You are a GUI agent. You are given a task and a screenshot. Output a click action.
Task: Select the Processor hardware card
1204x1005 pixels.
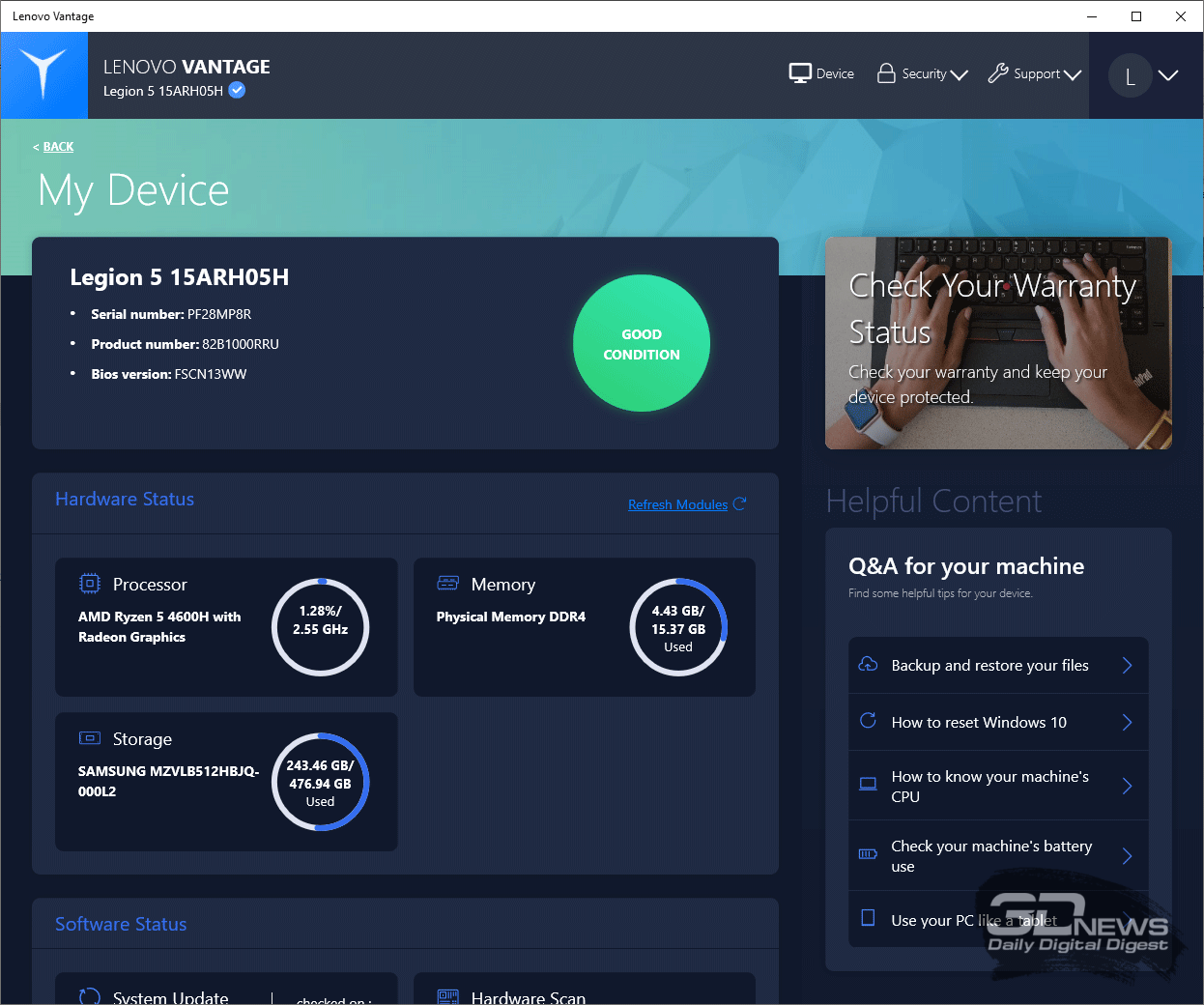pos(226,627)
